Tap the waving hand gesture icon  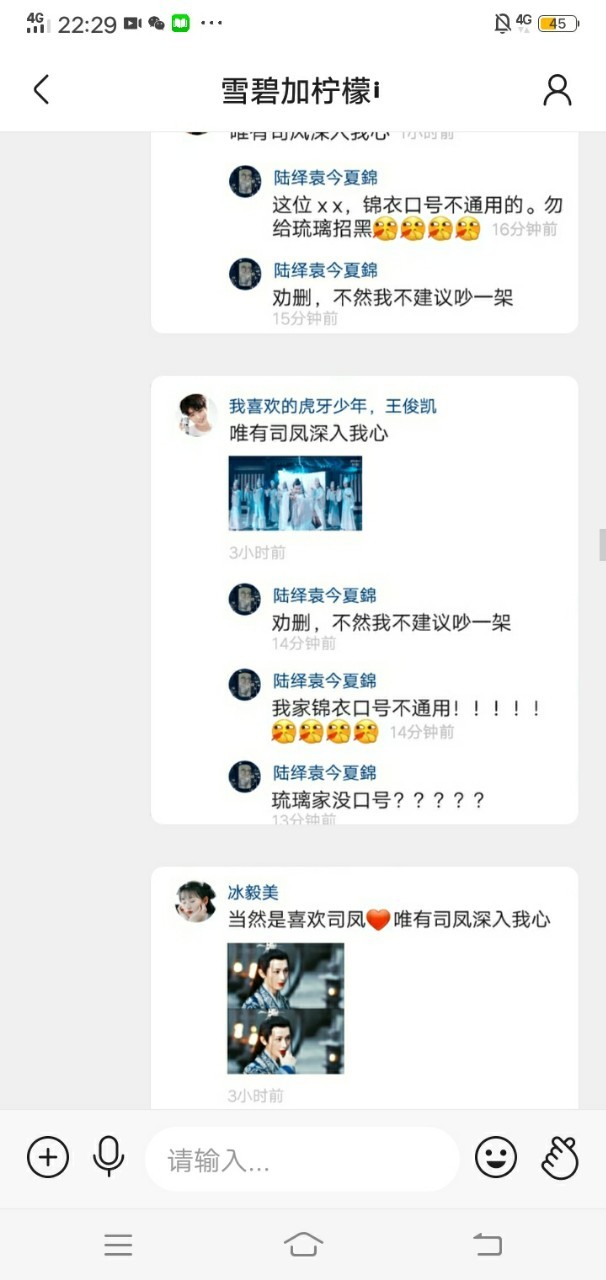pos(560,1158)
